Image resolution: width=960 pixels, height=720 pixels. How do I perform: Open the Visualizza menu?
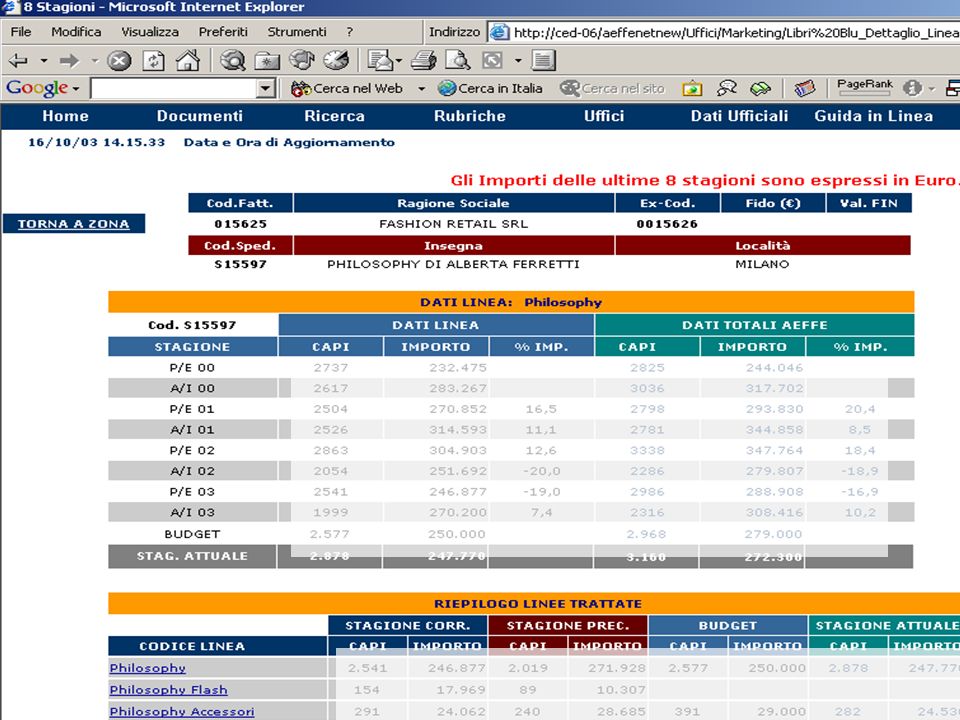coord(150,32)
